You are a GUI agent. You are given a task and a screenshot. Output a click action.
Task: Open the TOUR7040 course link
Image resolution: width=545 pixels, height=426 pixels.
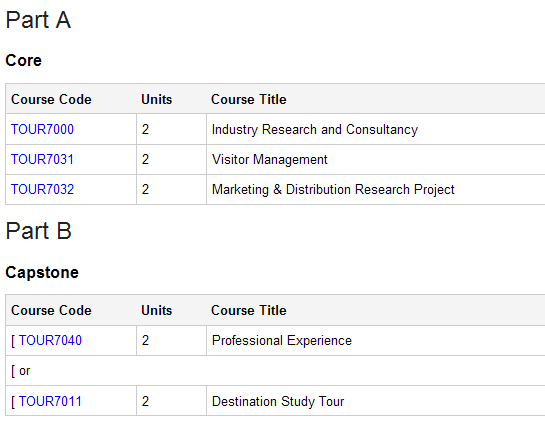pos(50,340)
